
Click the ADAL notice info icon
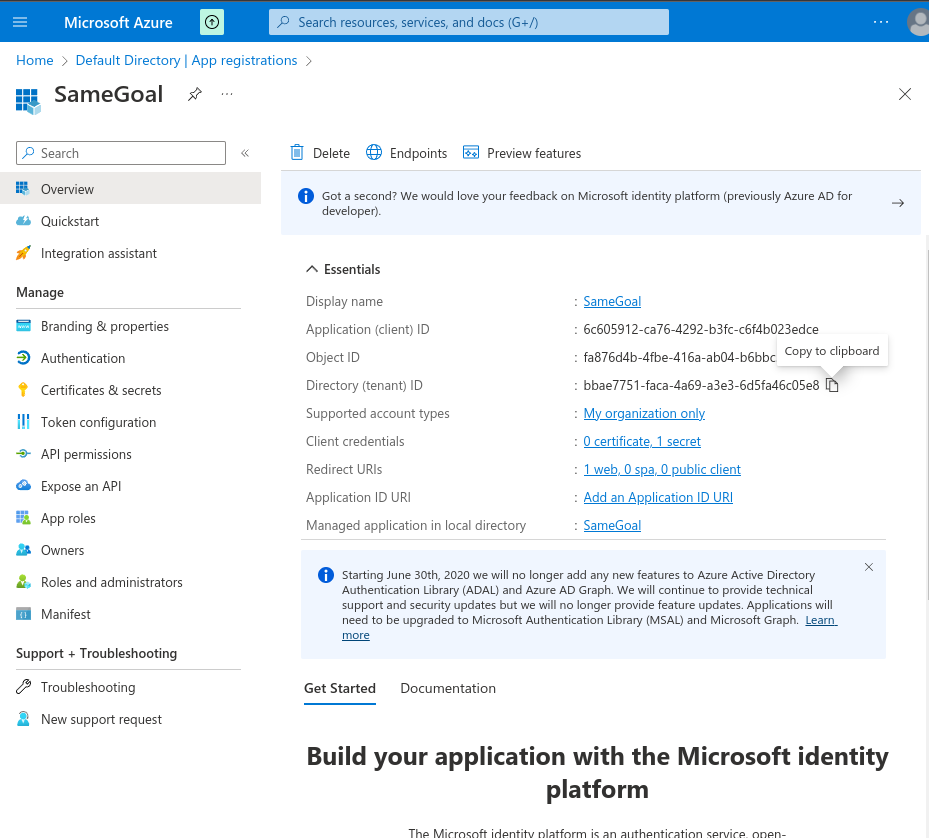click(x=326, y=575)
